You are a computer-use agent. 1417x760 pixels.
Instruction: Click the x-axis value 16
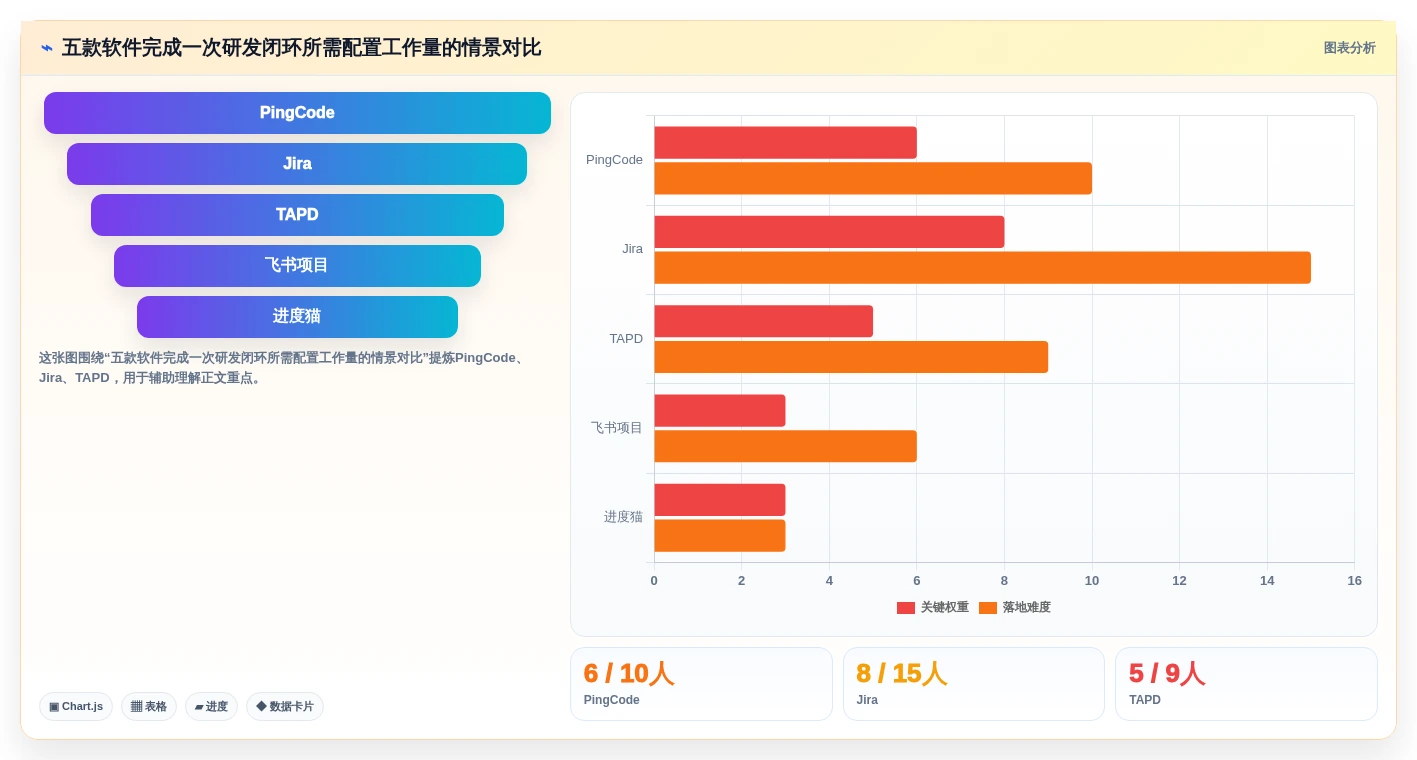(x=1354, y=581)
